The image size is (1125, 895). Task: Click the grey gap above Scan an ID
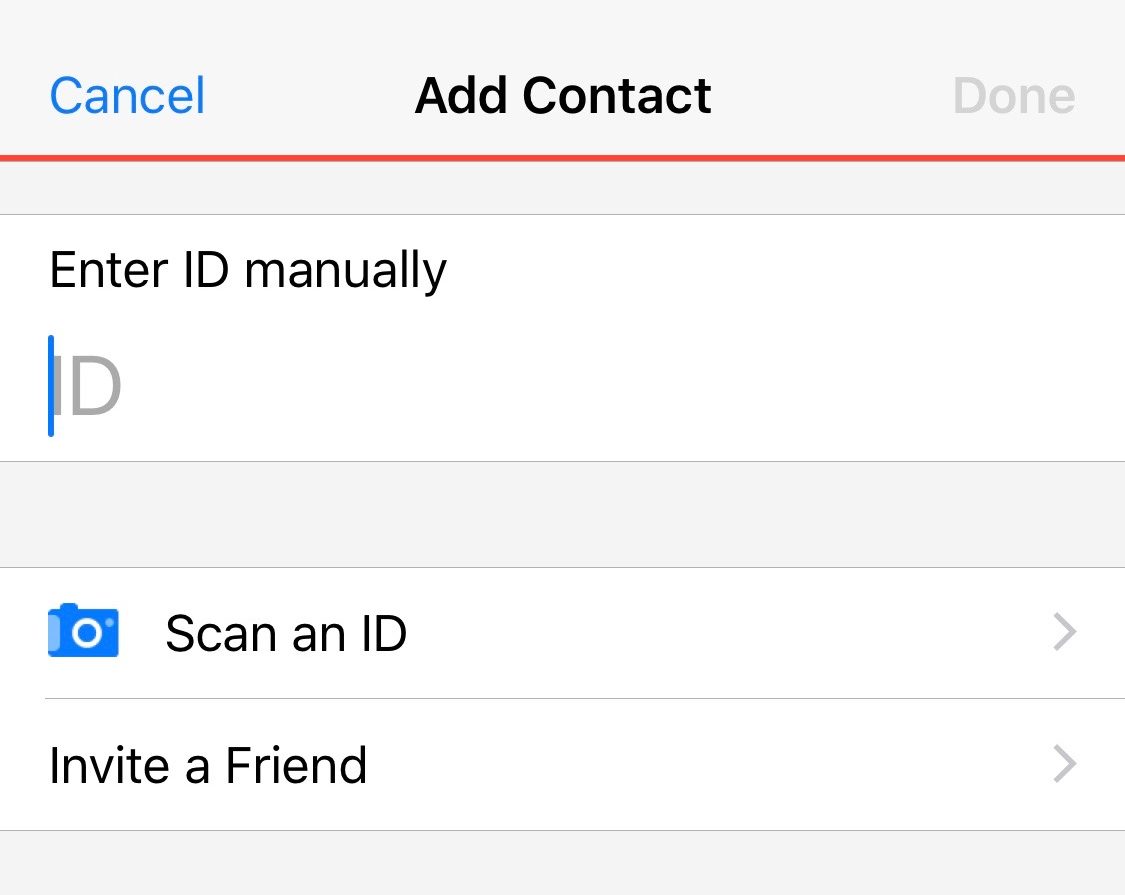(x=562, y=515)
